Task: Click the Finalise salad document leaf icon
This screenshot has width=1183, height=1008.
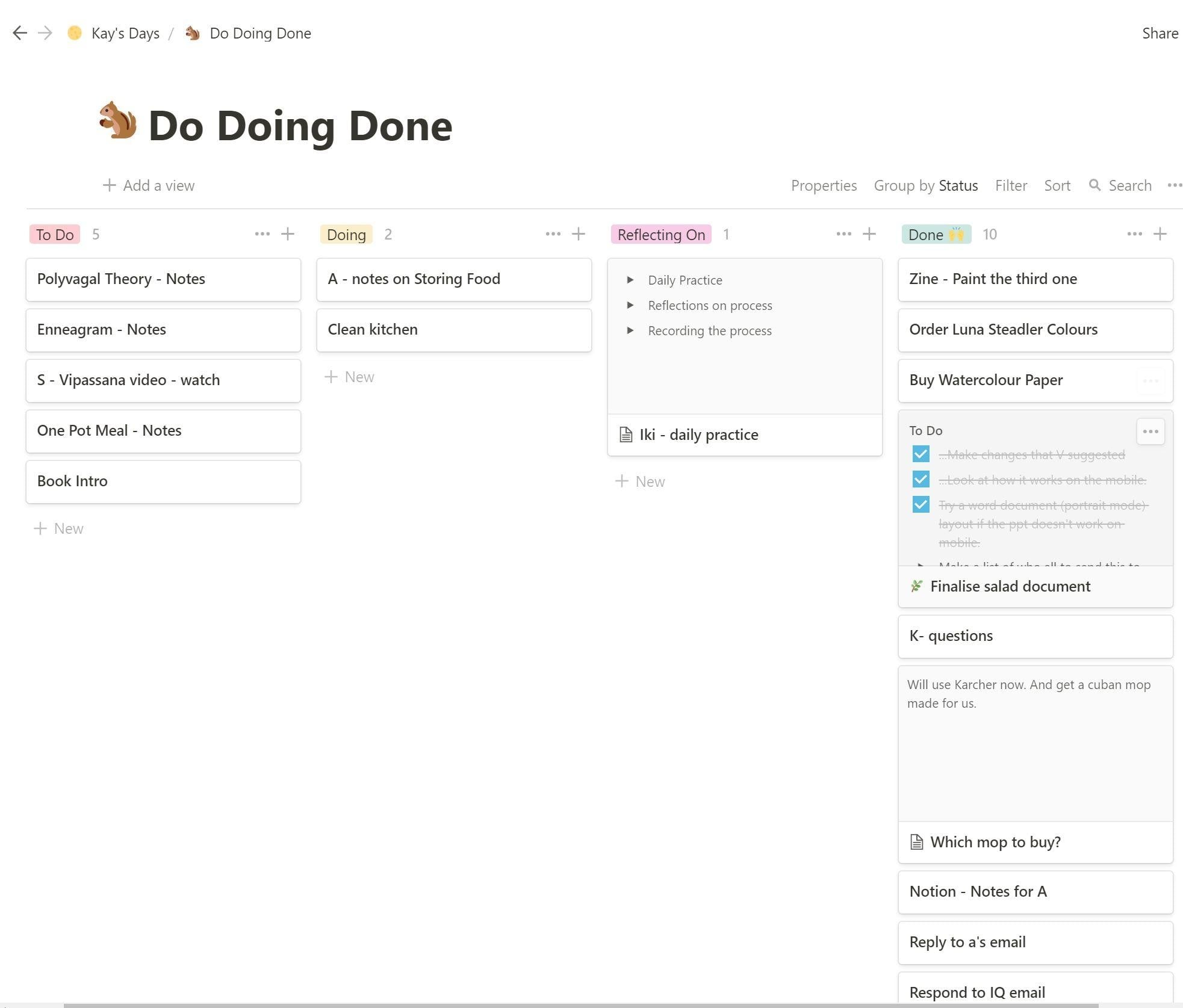Action: tap(916, 586)
